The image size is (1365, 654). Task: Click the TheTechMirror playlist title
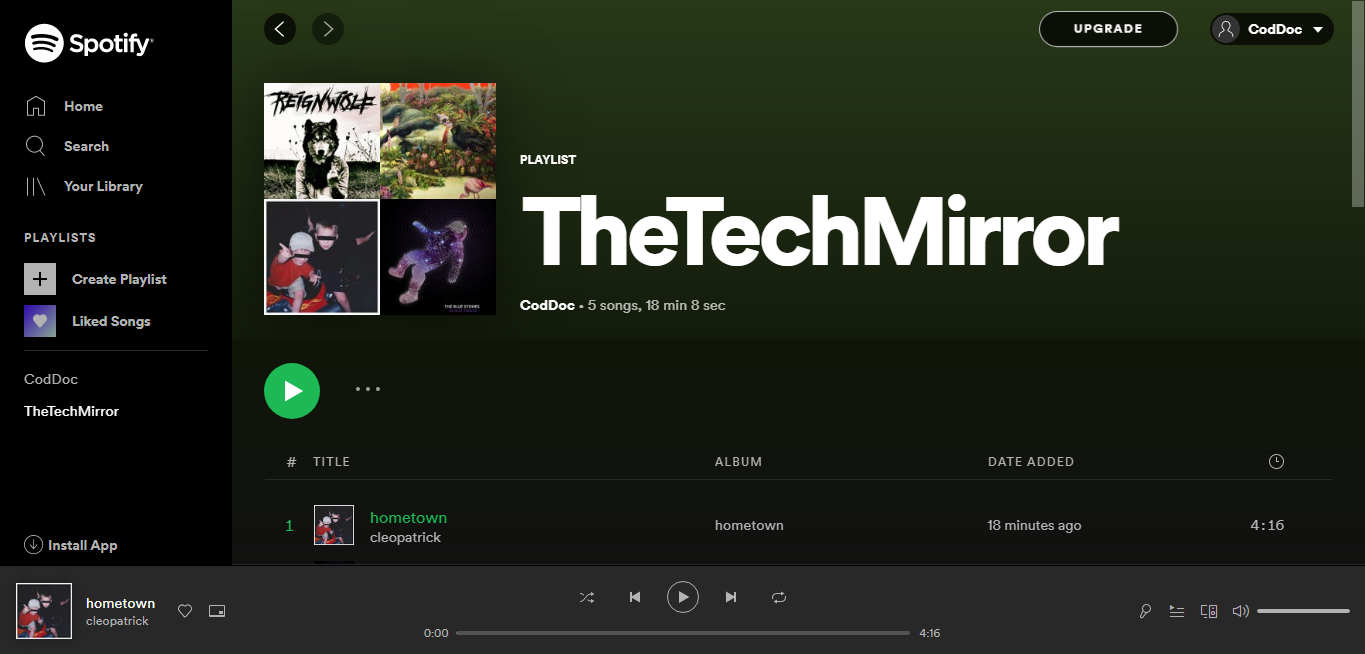(820, 231)
